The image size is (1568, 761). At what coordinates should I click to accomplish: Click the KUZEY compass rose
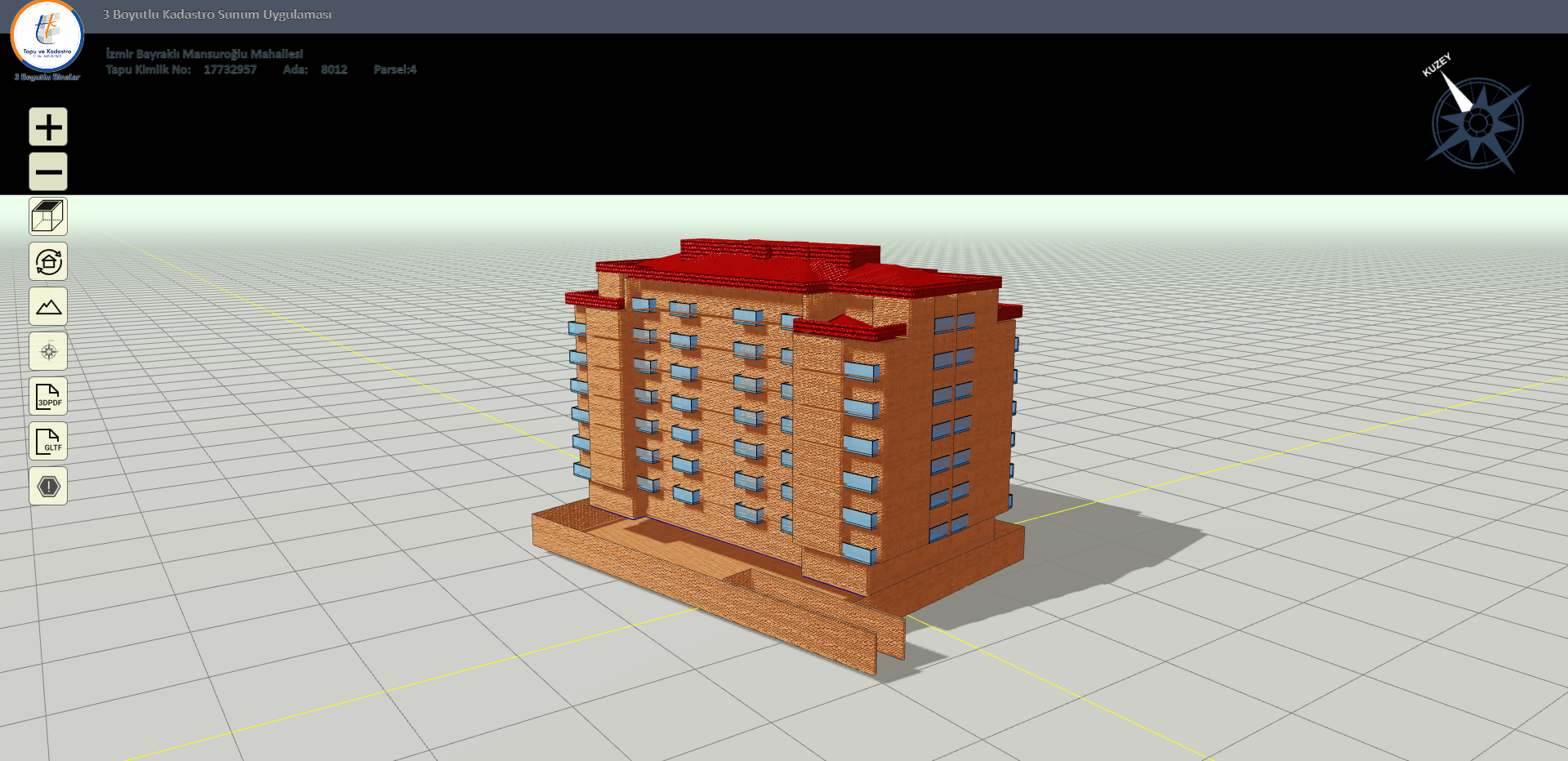click(x=1477, y=122)
